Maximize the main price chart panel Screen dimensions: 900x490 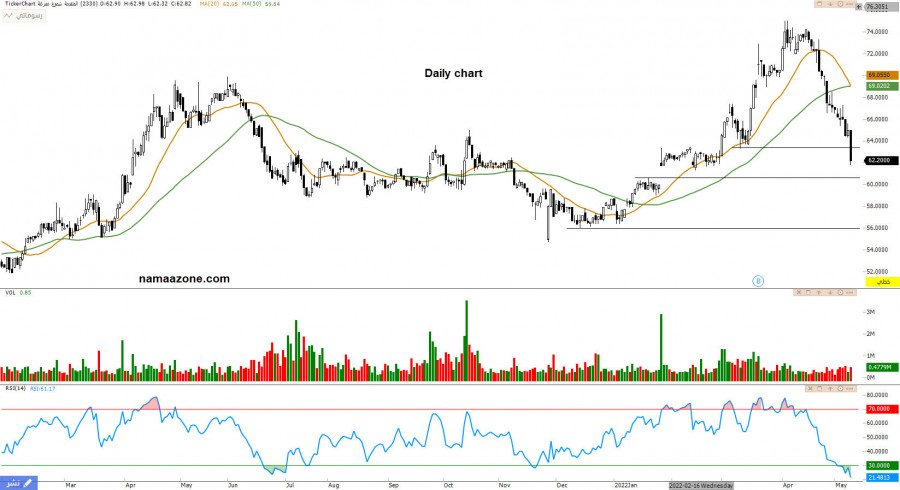[x=820, y=5]
